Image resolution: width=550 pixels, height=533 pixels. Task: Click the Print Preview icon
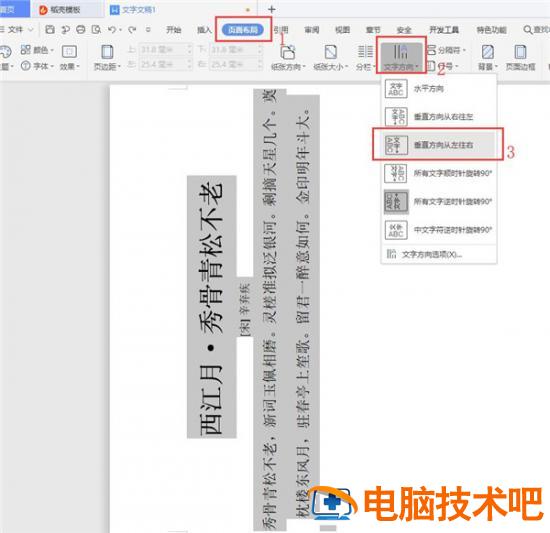[x=96, y=29]
